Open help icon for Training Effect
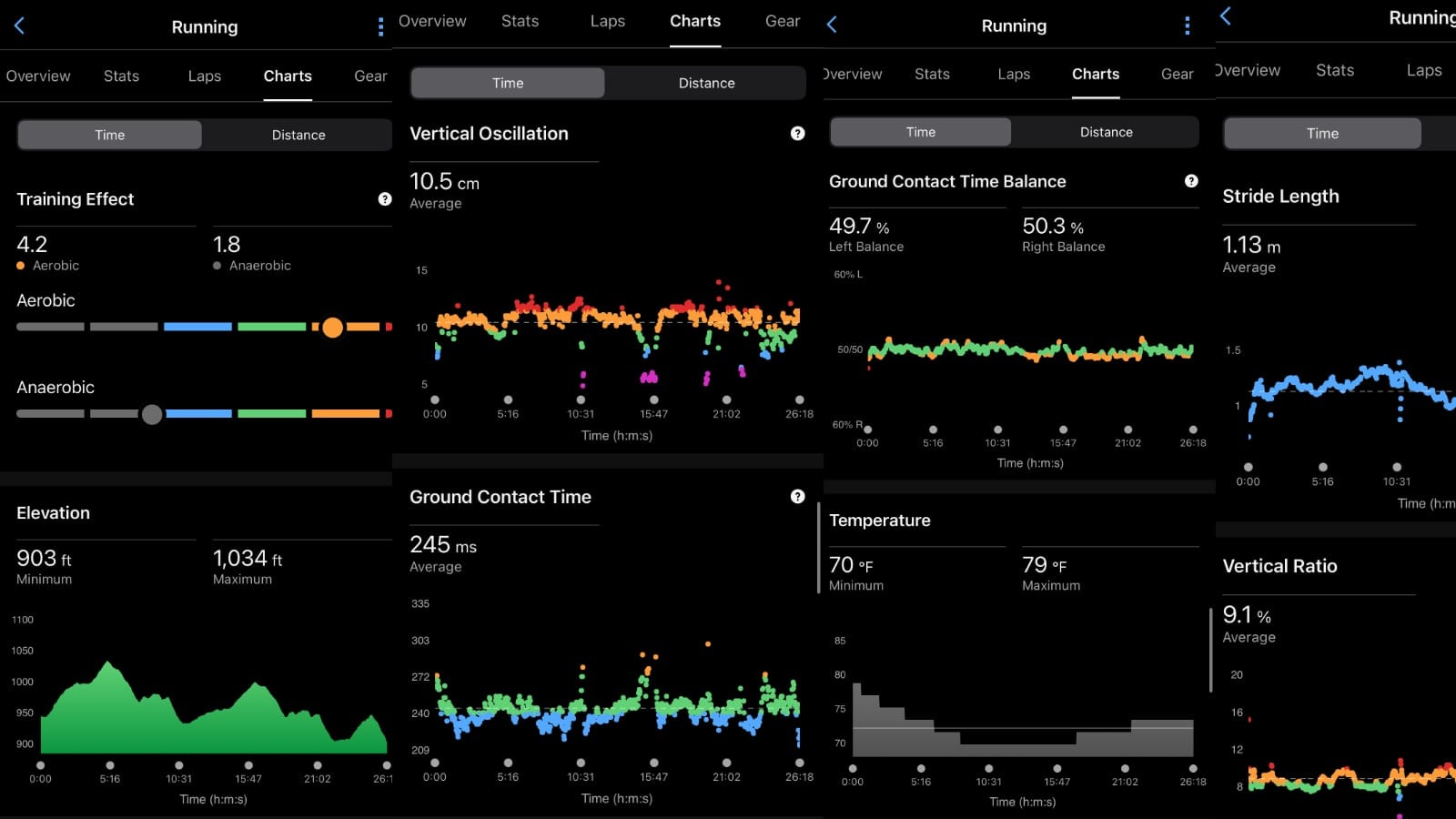The width and height of the screenshot is (1456, 819). coord(385,199)
